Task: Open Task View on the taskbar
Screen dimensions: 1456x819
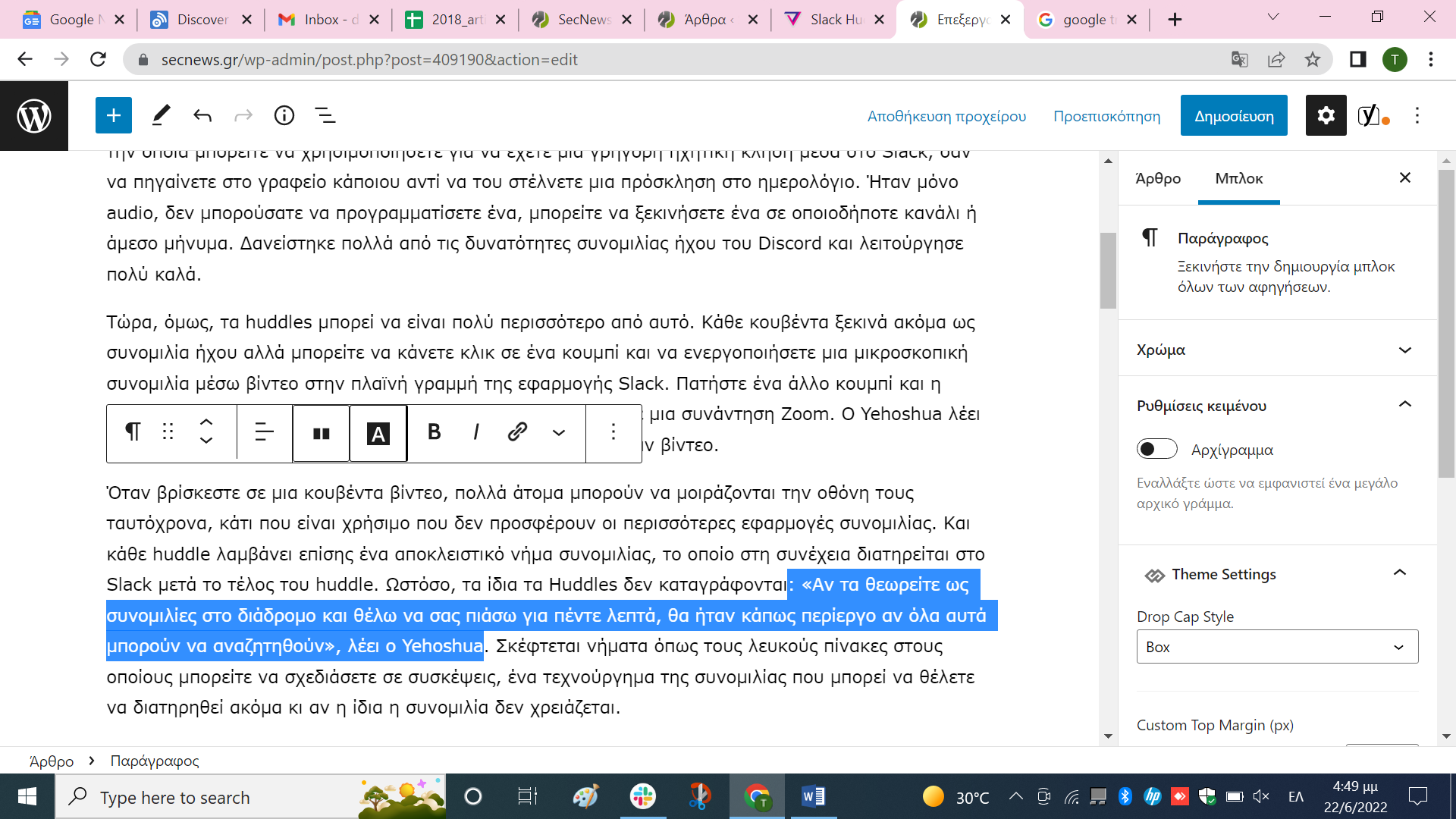Action: click(x=527, y=797)
